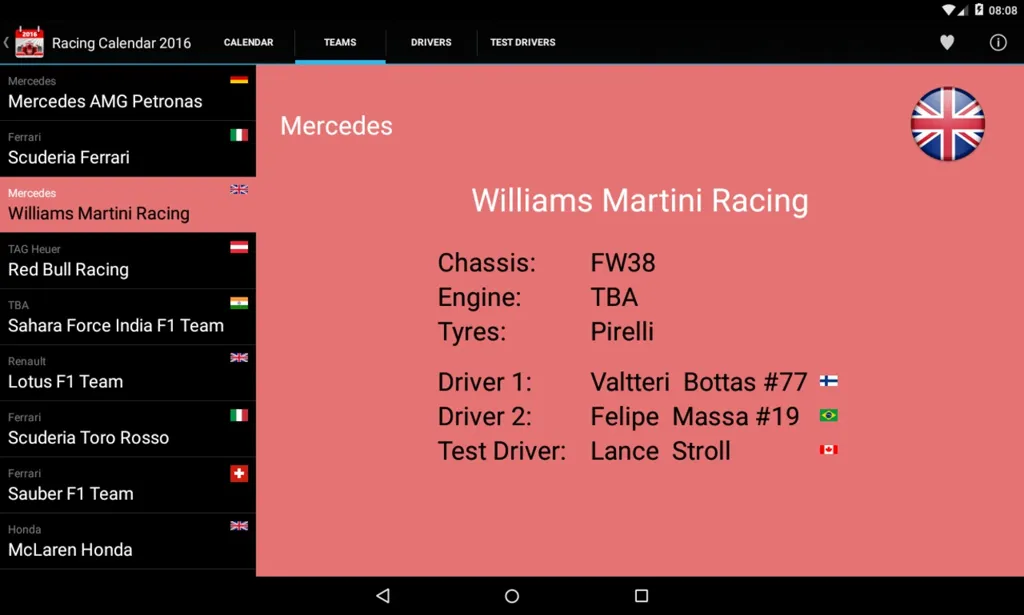The height and width of the screenshot is (615, 1024).
Task: Click the engine value TBA
Action: point(614,298)
